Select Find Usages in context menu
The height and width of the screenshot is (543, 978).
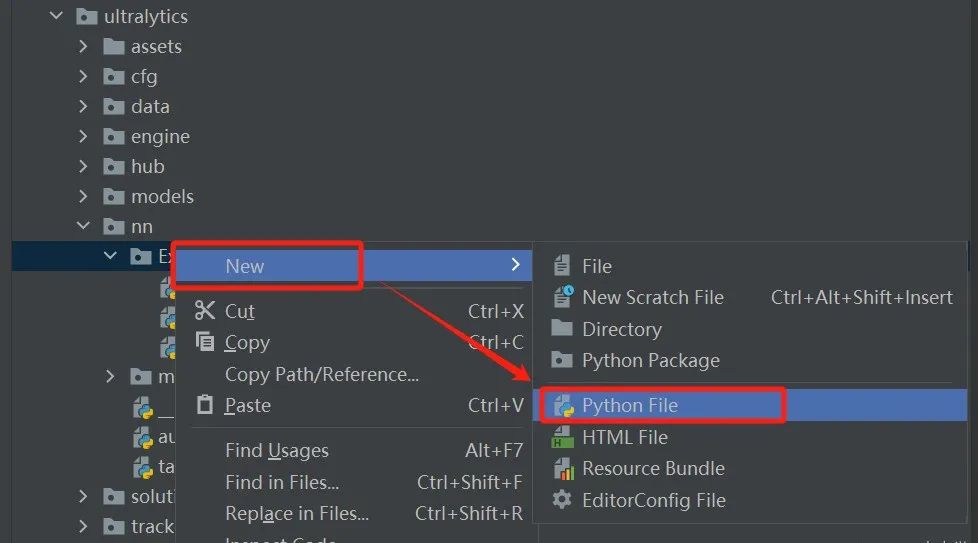(x=276, y=450)
